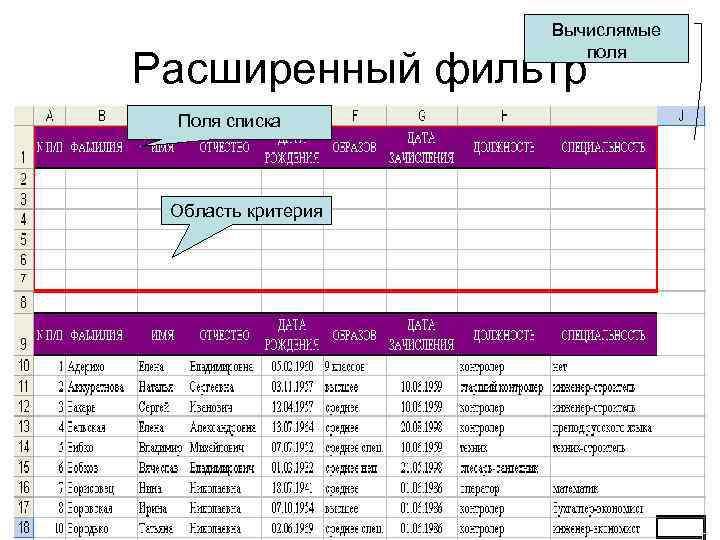Click ДАТА ЗАЧИСЛЕНИЯ header cell in row 1
Screen dimensions: 720x540
click(422, 147)
